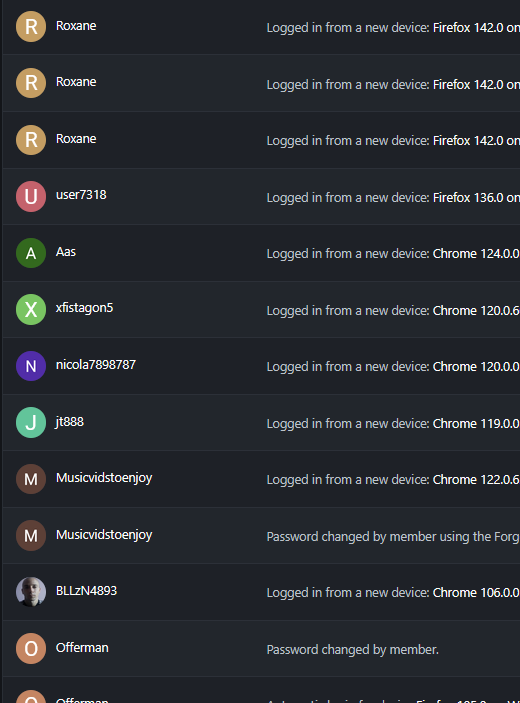
Task: Open the xfistagon5 username link
Action: tap(84, 308)
